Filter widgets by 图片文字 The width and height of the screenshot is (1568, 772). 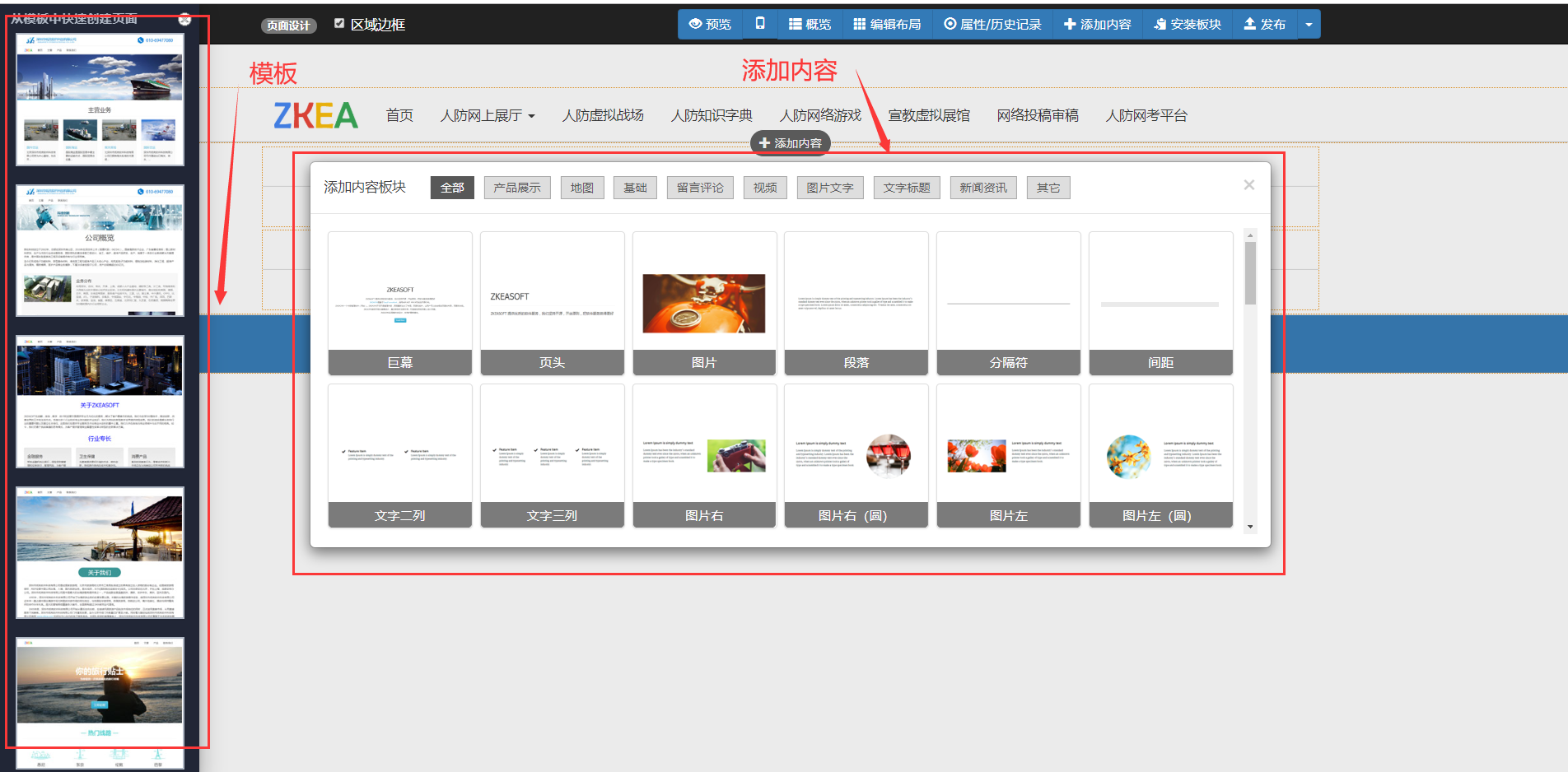830,188
